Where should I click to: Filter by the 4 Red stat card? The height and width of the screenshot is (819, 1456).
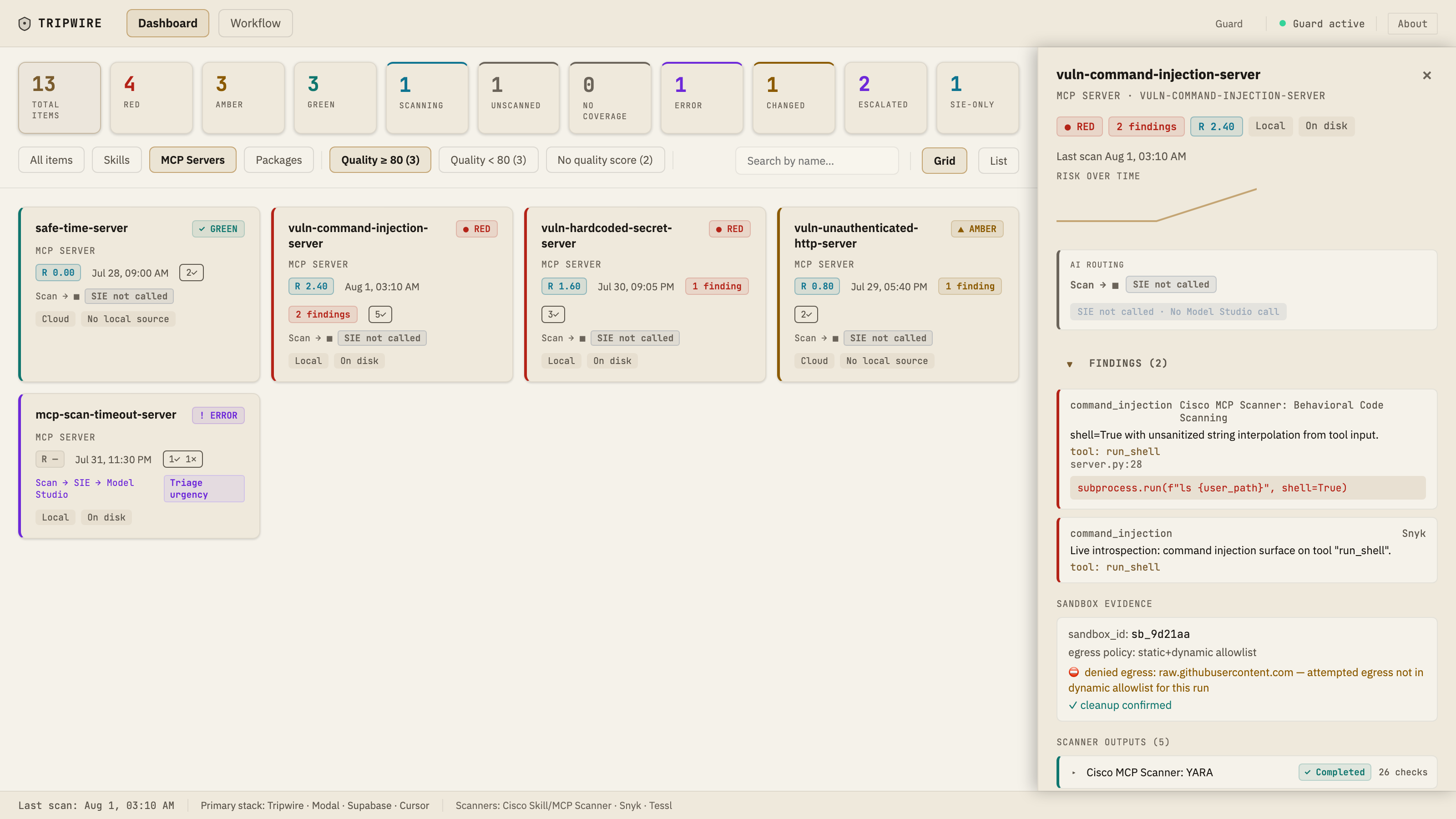pyautogui.click(x=152, y=98)
